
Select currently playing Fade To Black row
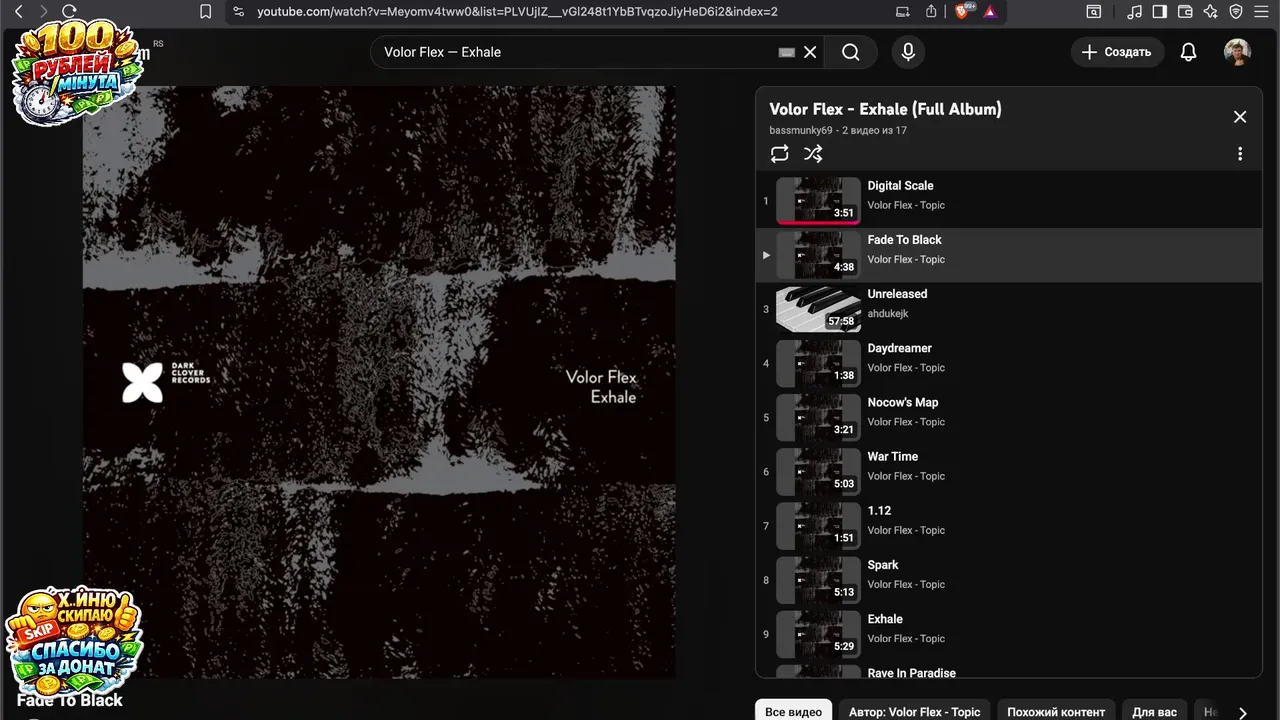(1008, 255)
